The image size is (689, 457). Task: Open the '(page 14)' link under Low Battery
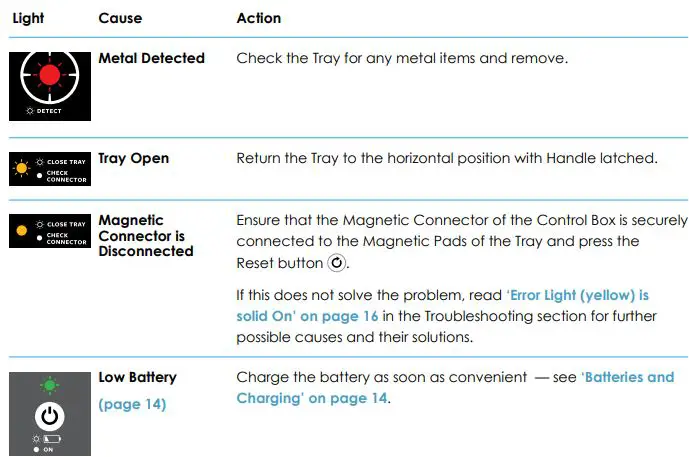coord(132,405)
